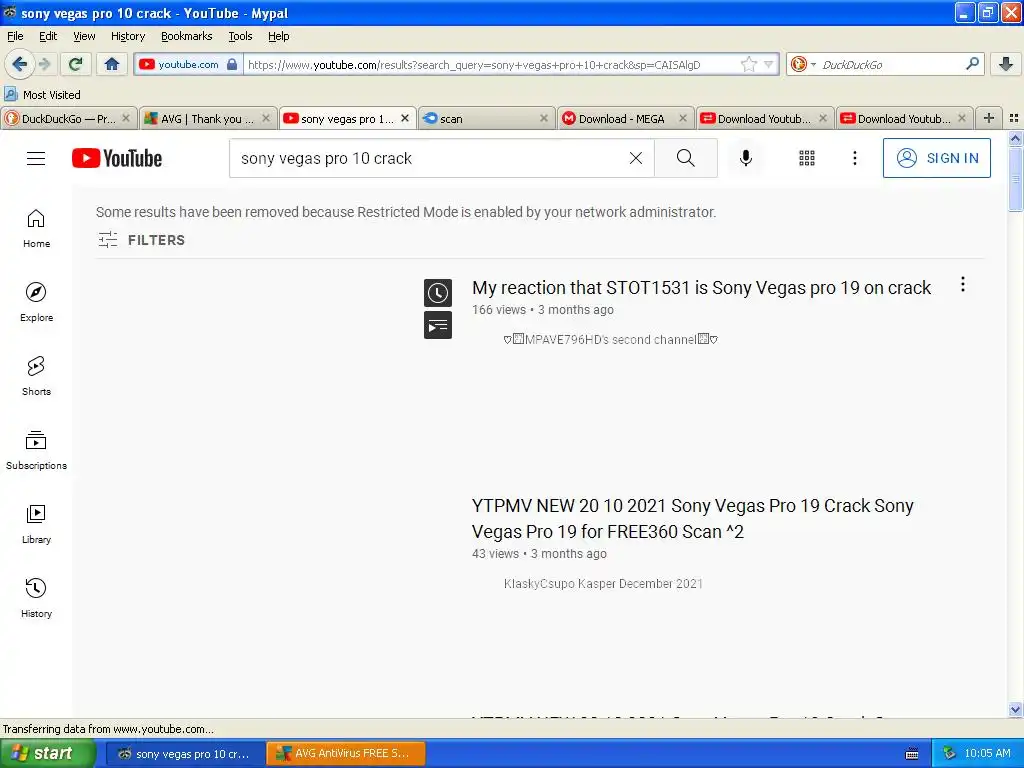Open History in YouTube sidebar
This screenshot has width=1024, height=768.
pos(36,598)
